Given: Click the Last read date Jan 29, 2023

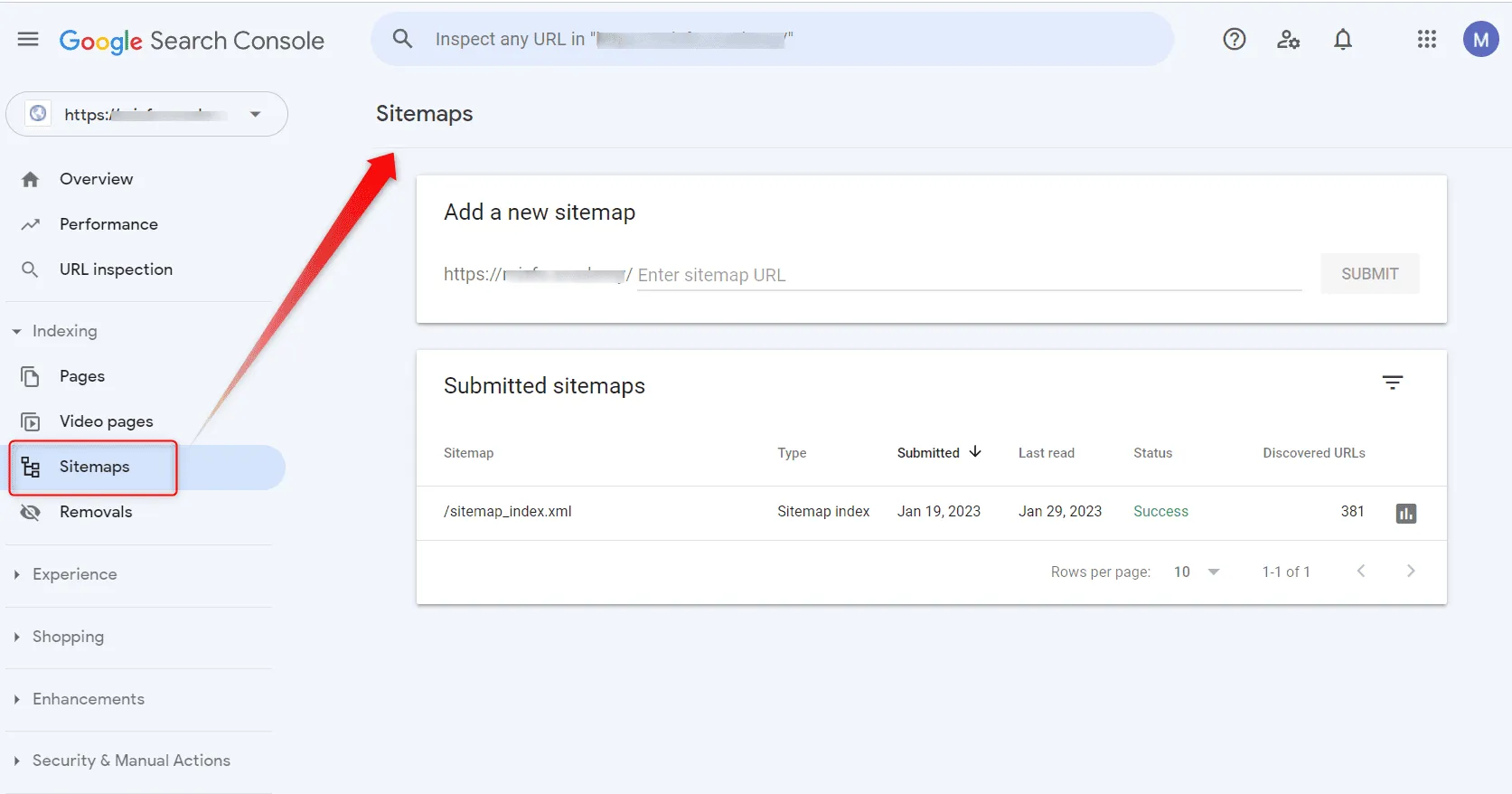Looking at the screenshot, I should 1060,511.
